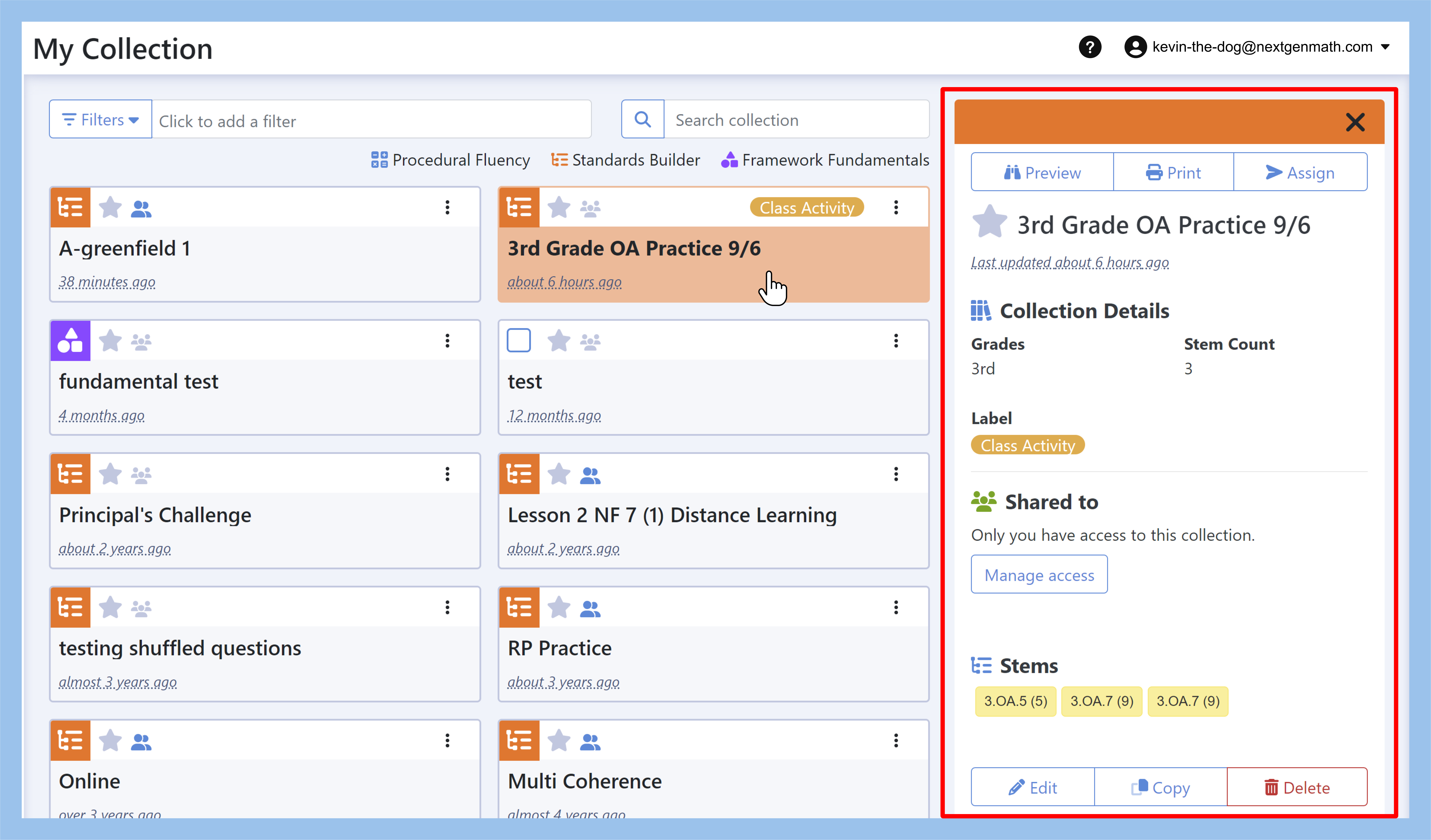Star the Principal's Challenge collection
Viewport: 1431px width, 840px height.
(110, 474)
